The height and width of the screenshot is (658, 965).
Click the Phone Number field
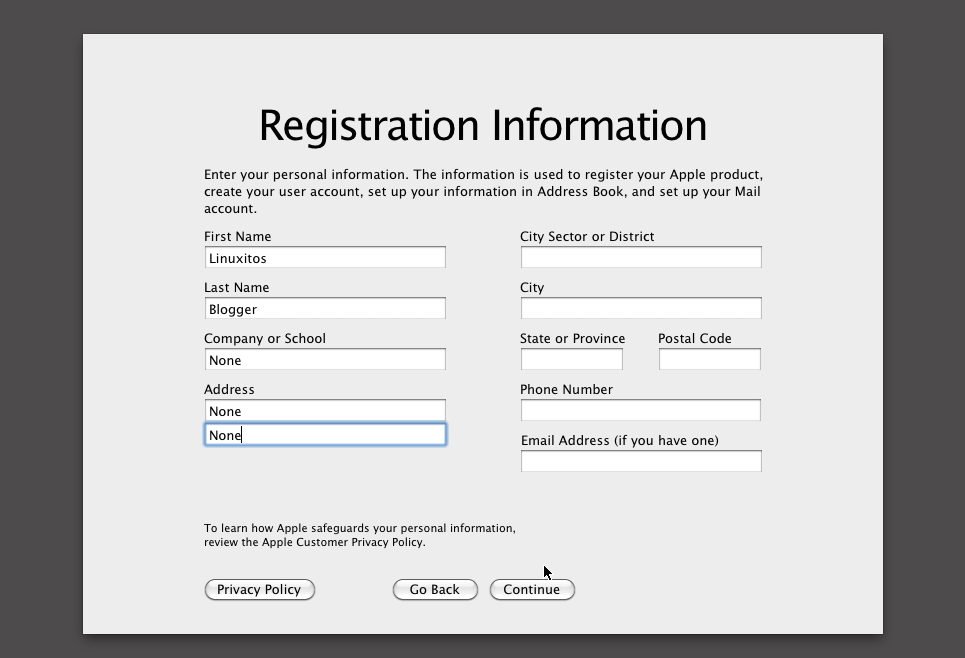(x=641, y=411)
